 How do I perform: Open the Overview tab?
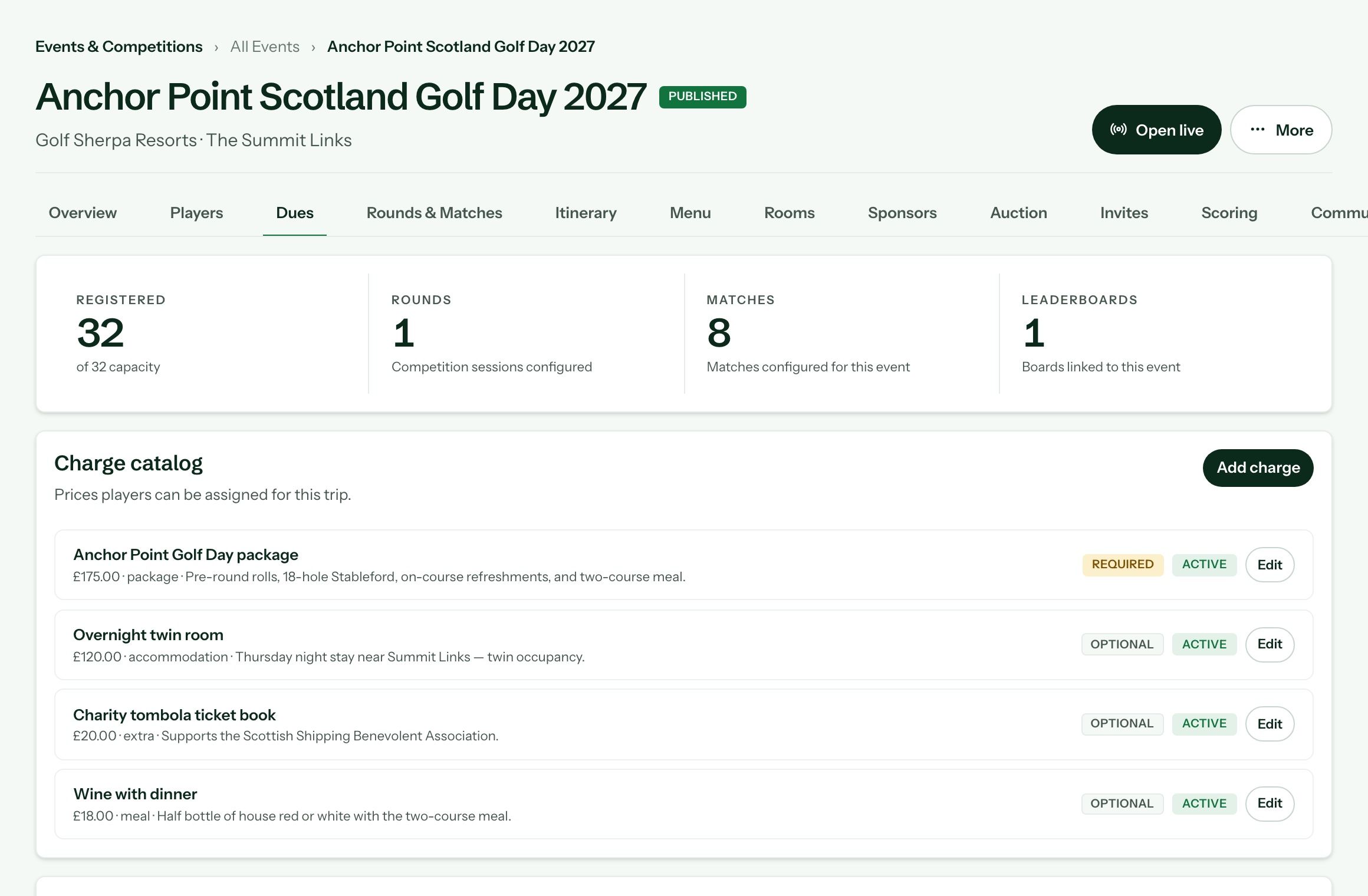pos(83,213)
